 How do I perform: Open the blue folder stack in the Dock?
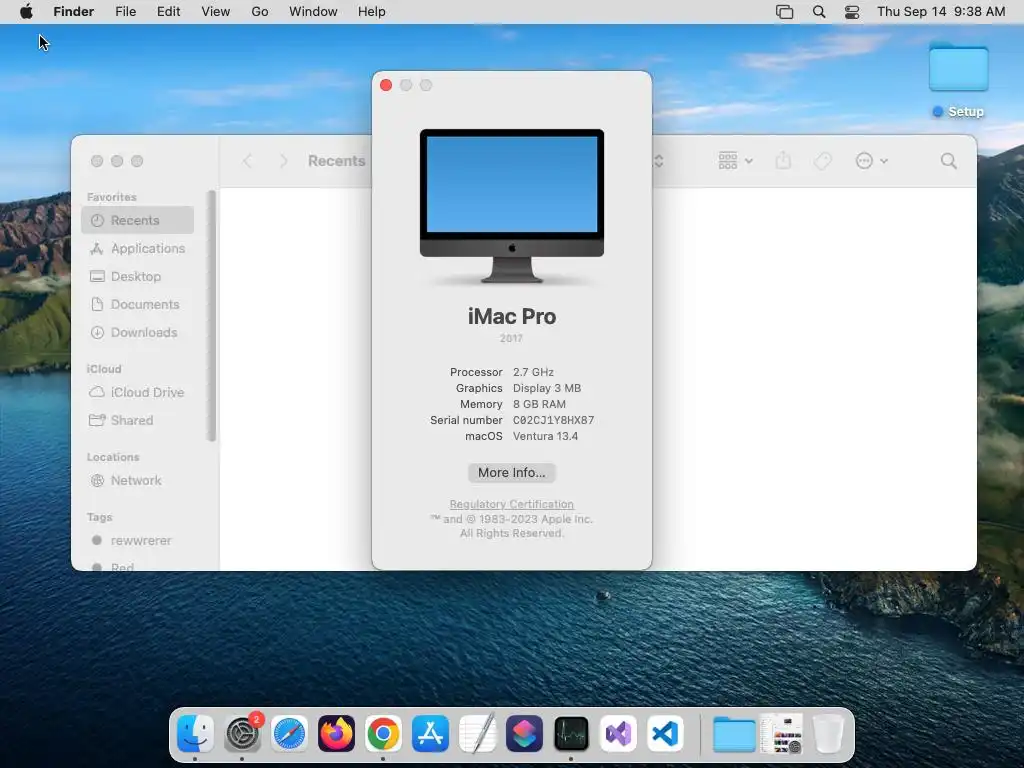734,733
